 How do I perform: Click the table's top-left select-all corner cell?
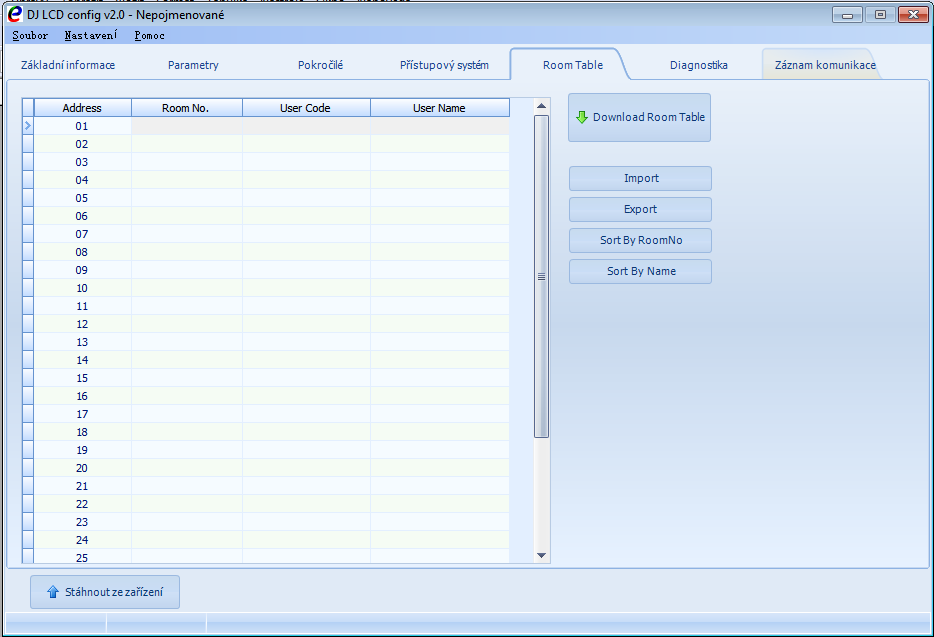click(x=28, y=108)
